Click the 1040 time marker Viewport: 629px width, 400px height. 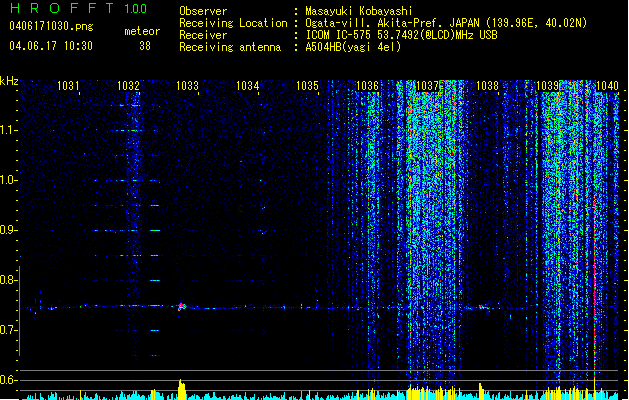click(607, 86)
